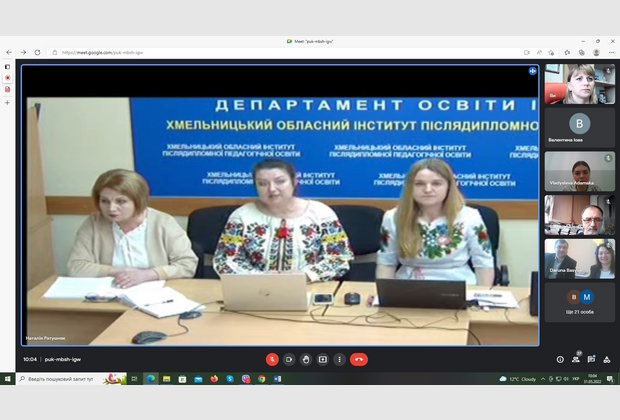Open the taskbar clock and calendar
The width and height of the screenshot is (620, 420).
pos(593,379)
